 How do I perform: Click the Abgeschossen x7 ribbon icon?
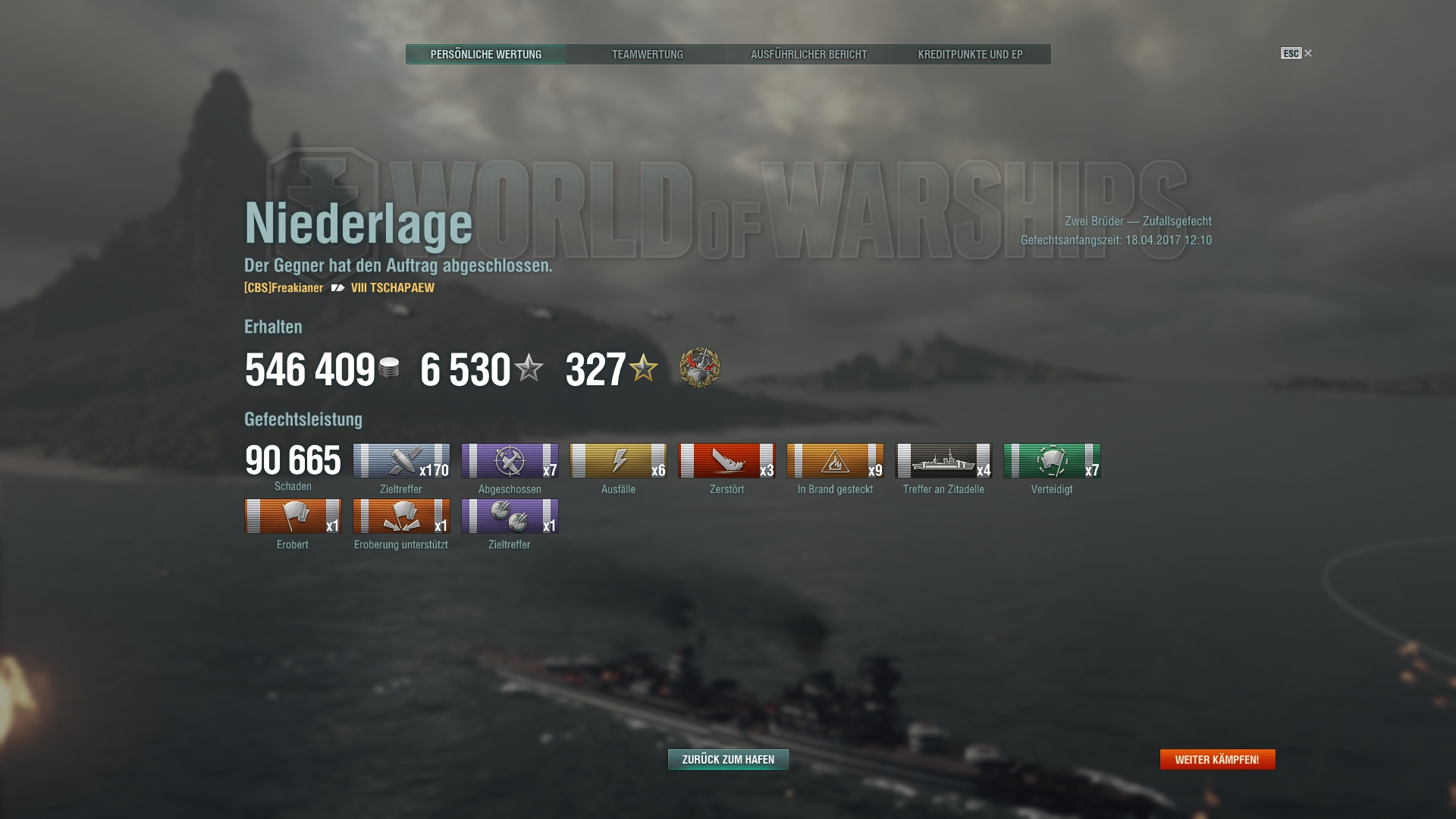click(510, 461)
